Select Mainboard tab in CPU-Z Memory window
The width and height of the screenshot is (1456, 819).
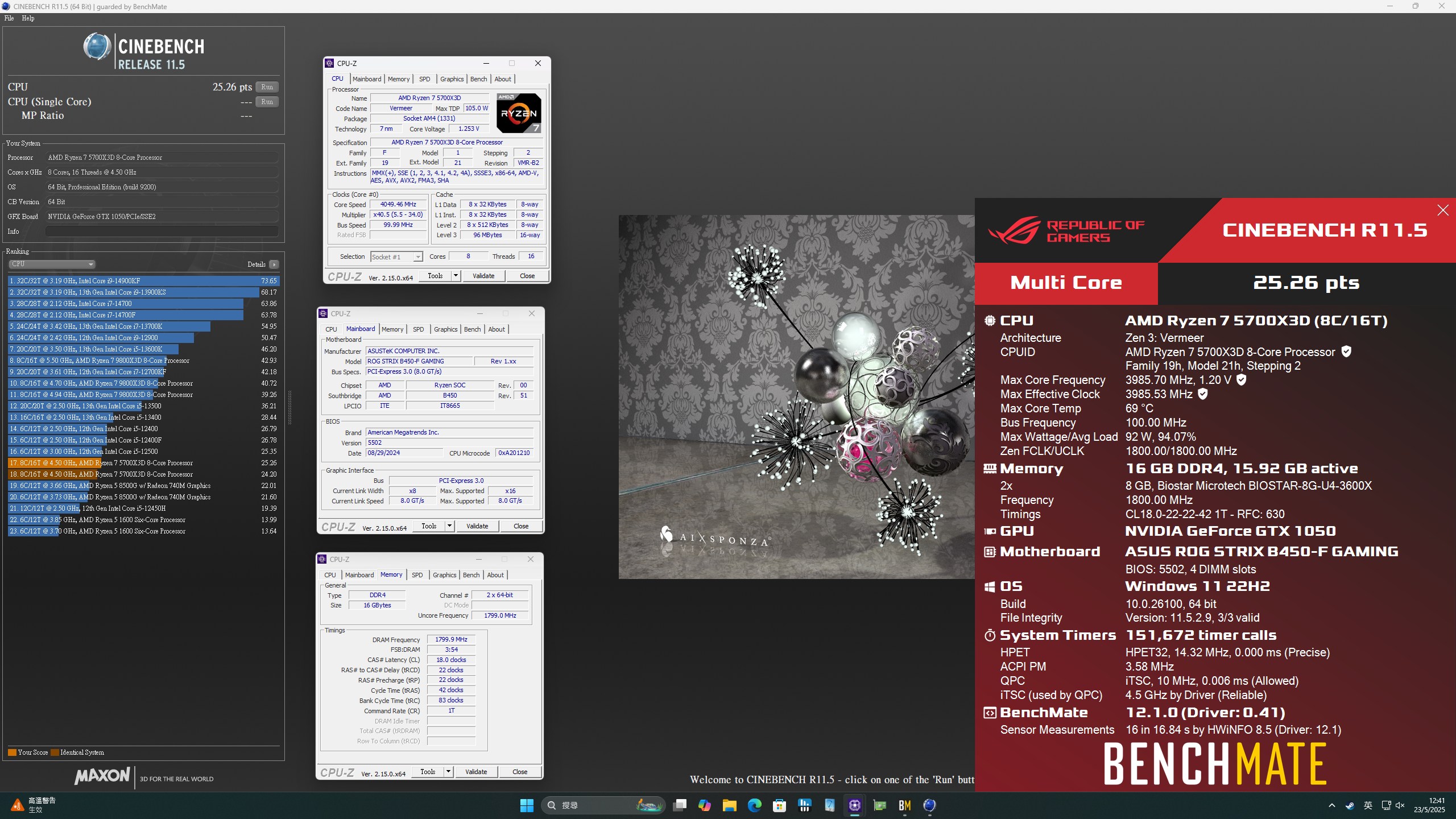(x=359, y=575)
